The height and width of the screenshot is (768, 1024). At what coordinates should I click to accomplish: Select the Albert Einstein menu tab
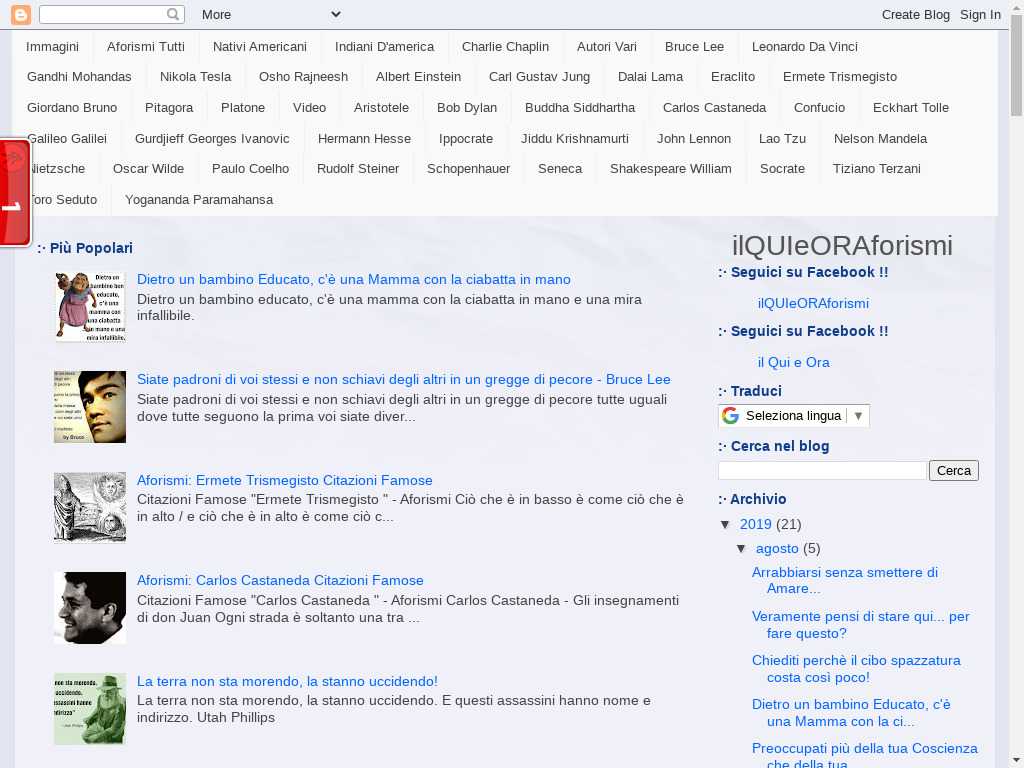[x=418, y=77]
